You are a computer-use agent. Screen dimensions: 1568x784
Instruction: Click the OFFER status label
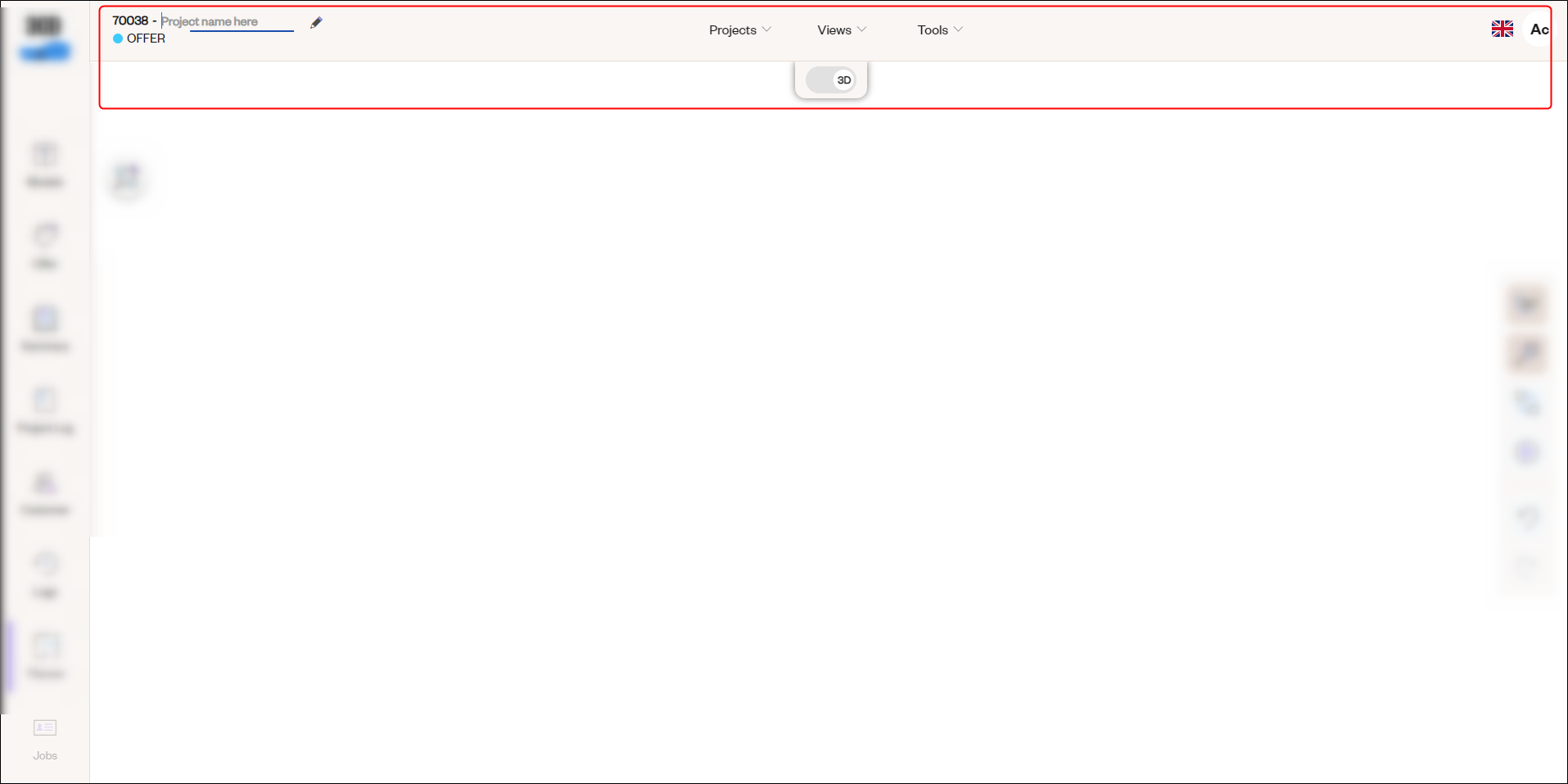tap(146, 39)
